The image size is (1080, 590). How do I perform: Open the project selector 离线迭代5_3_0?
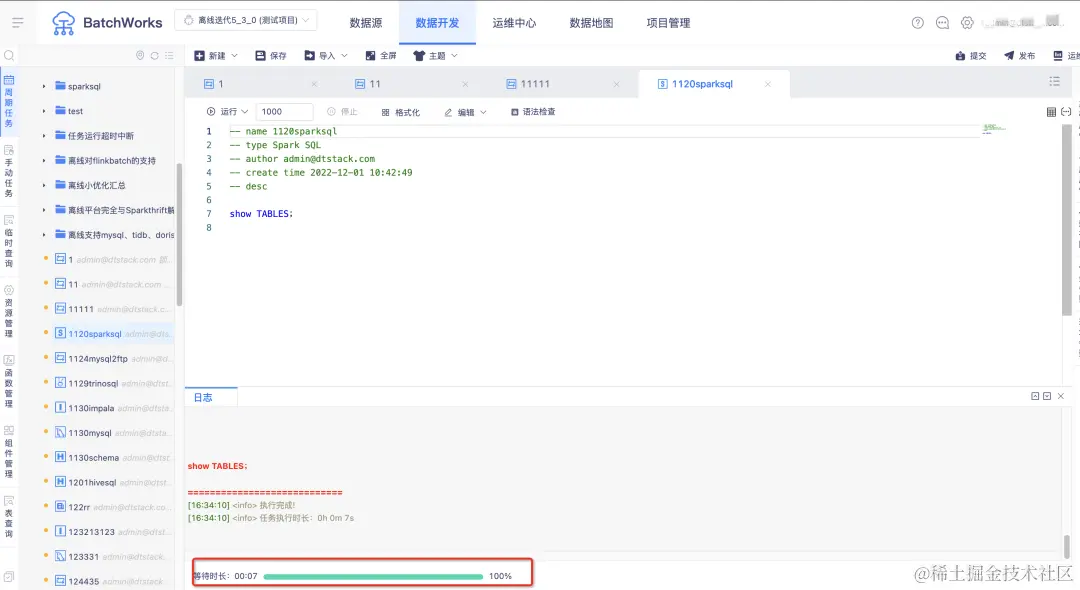click(x=246, y=21)
